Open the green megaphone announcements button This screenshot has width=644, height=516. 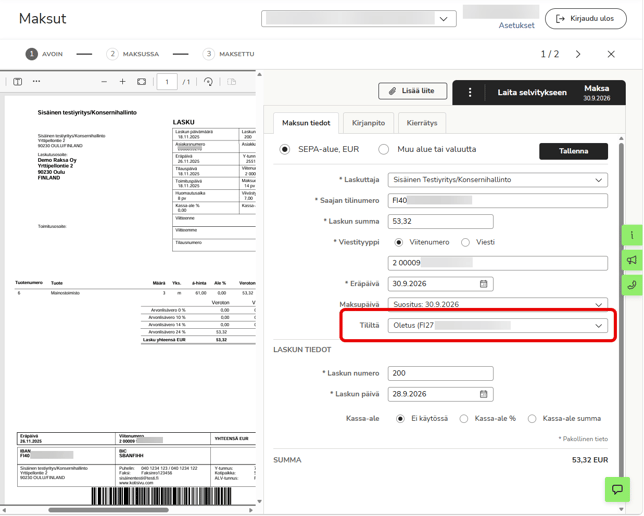(632, 260)
